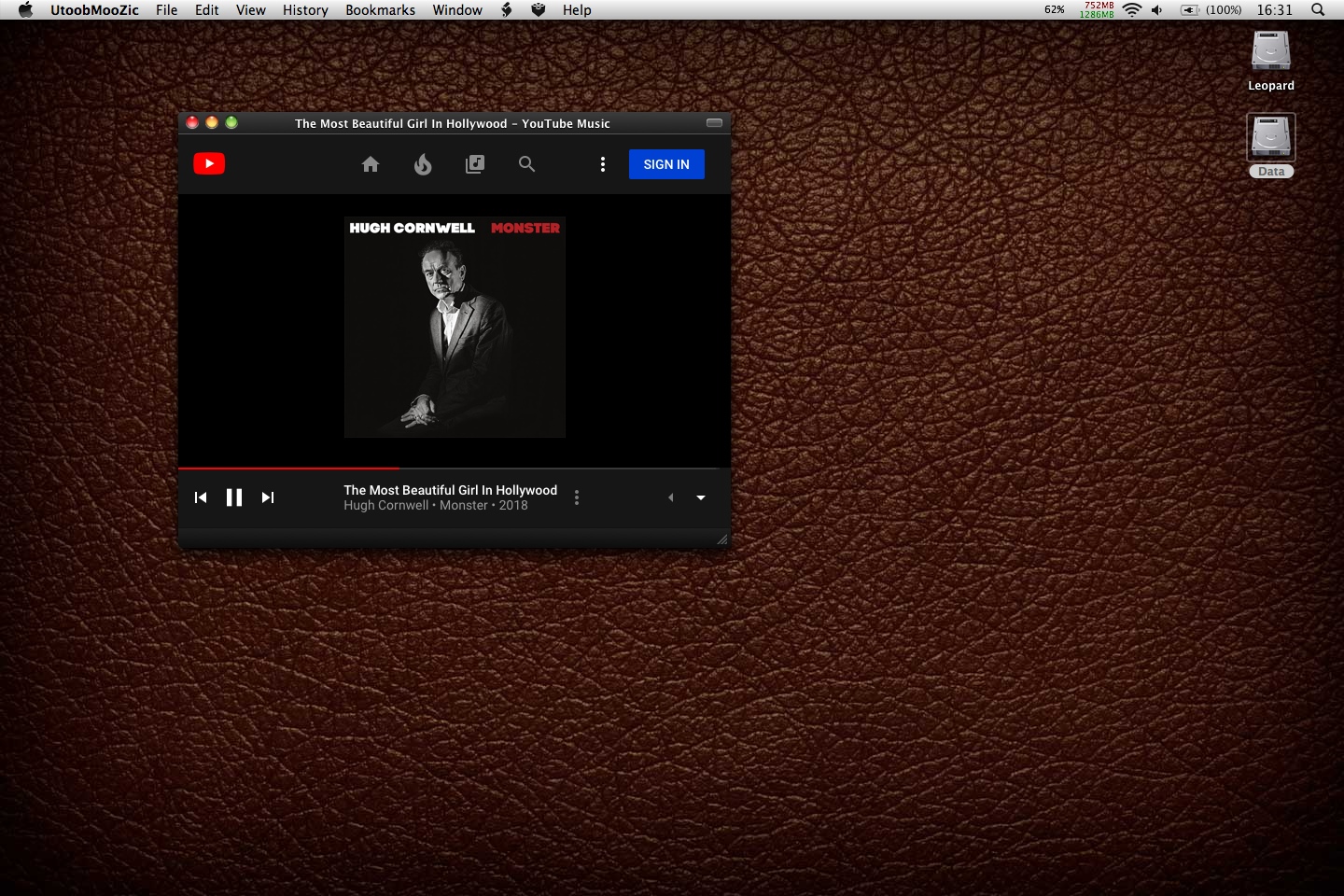
Task: Click the script menu icon in menu bar
Action: click(507, 9)
